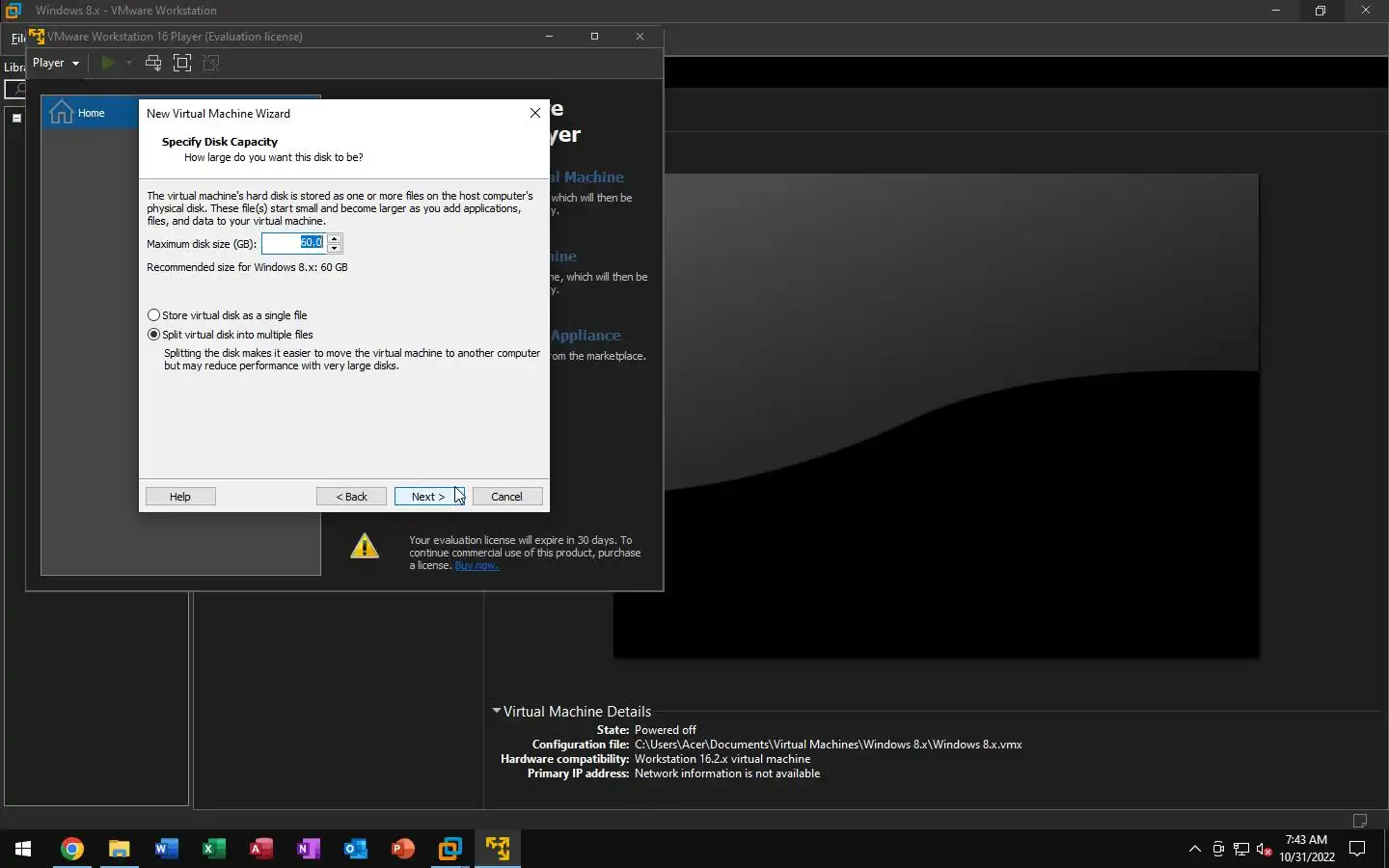The height and width of the screenshot is (868, 1389).
Task: Open network status tray icon
Action: point(1241,849)
